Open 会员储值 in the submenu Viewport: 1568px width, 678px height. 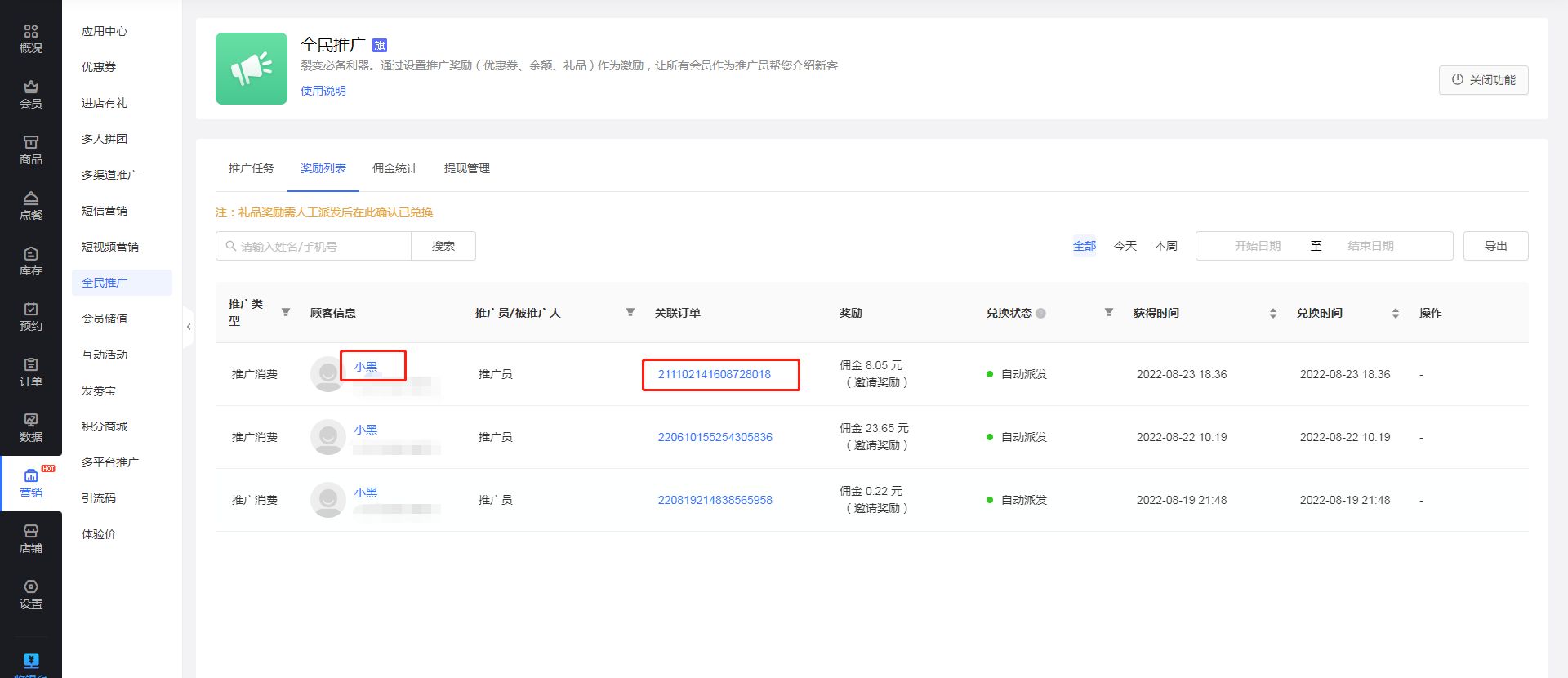(105, 319)
